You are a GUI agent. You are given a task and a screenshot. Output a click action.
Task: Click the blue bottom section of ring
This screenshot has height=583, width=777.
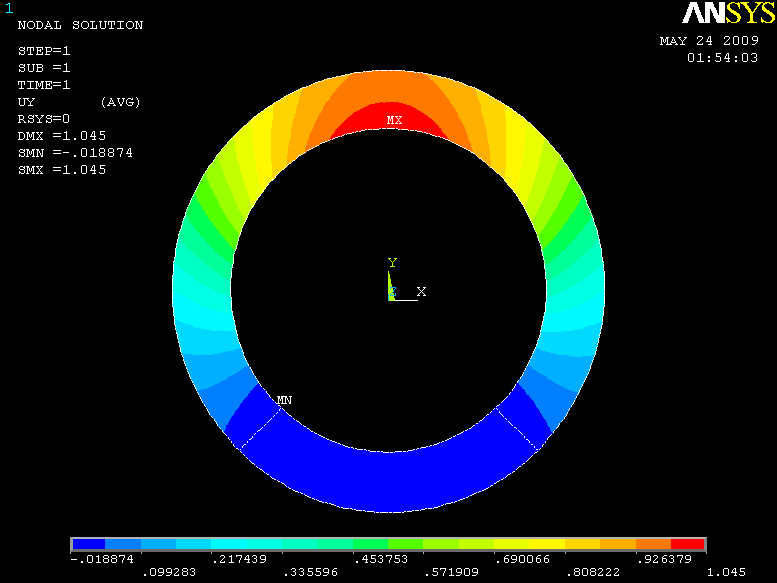point(388,480)
